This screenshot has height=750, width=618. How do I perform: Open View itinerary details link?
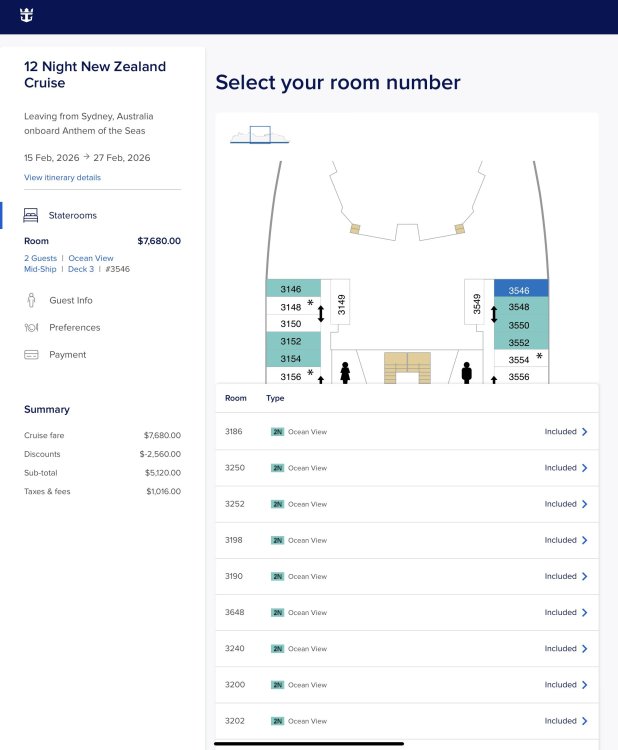pos(62,177)
